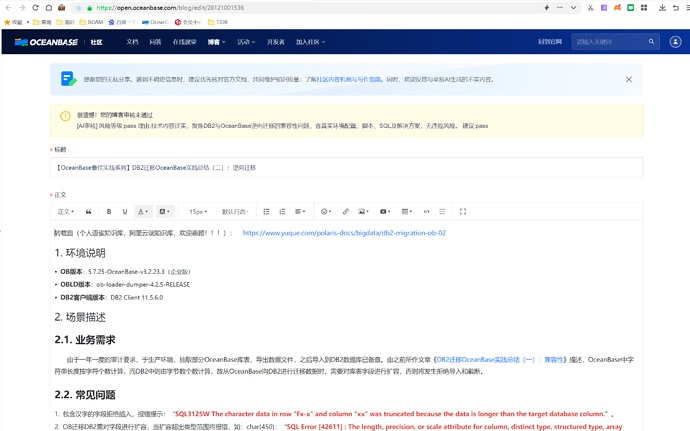Toggle bold formatting in the editor
Image resolution: width=690 pixels, height=431 pixels.
pyautogui.click(x=109, y=212)
